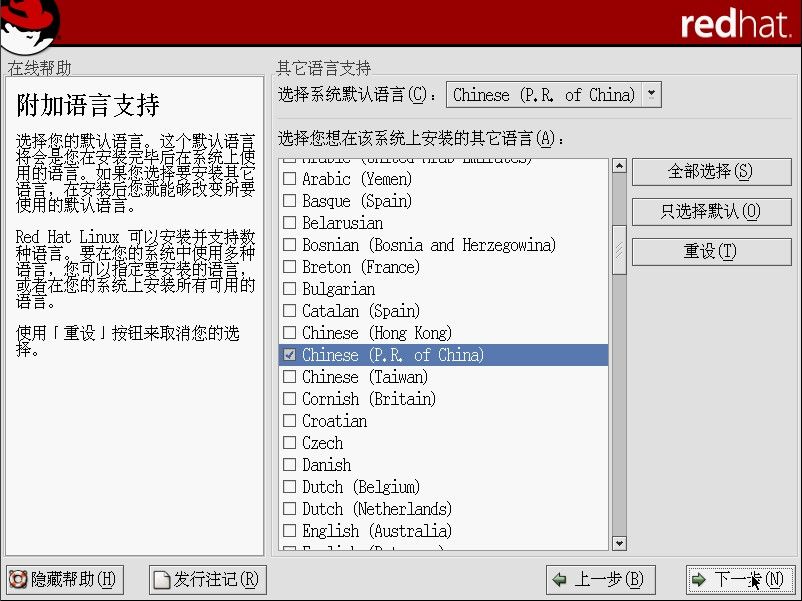Click the right arrow icon on the 下一步 button

(698, 580)
